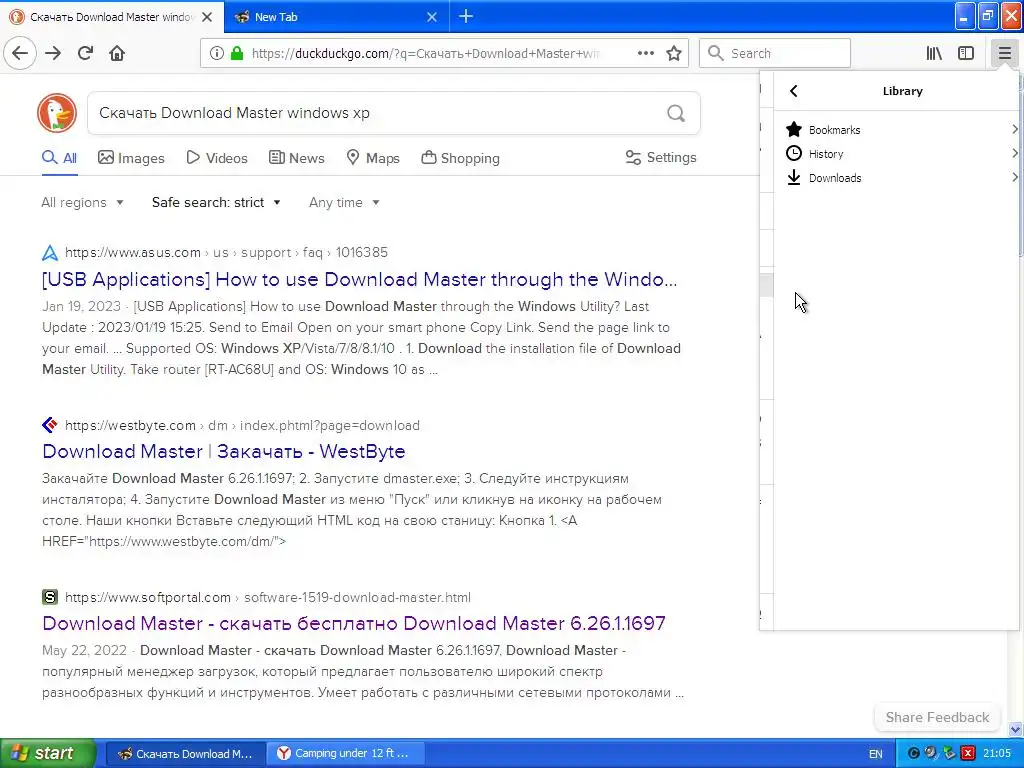The width and height of the screenshot is (1024, 768).
Task: Click the red X tray icon
Action: coord(968,753)
